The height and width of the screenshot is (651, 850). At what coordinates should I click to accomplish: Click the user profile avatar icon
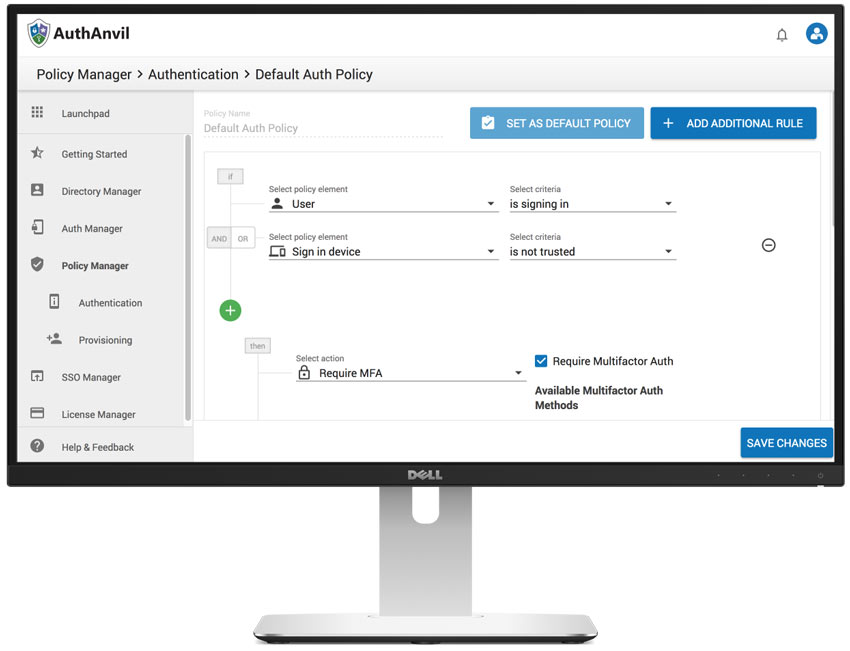coord(817,34)
